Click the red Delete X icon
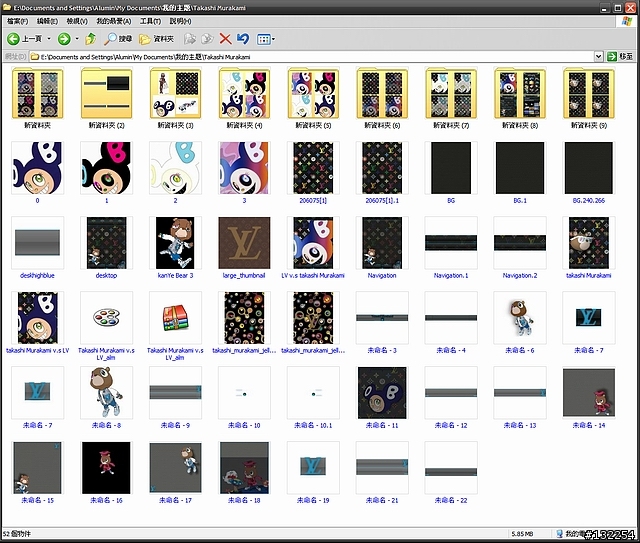640x543 pixels. (x=225, y=39)
